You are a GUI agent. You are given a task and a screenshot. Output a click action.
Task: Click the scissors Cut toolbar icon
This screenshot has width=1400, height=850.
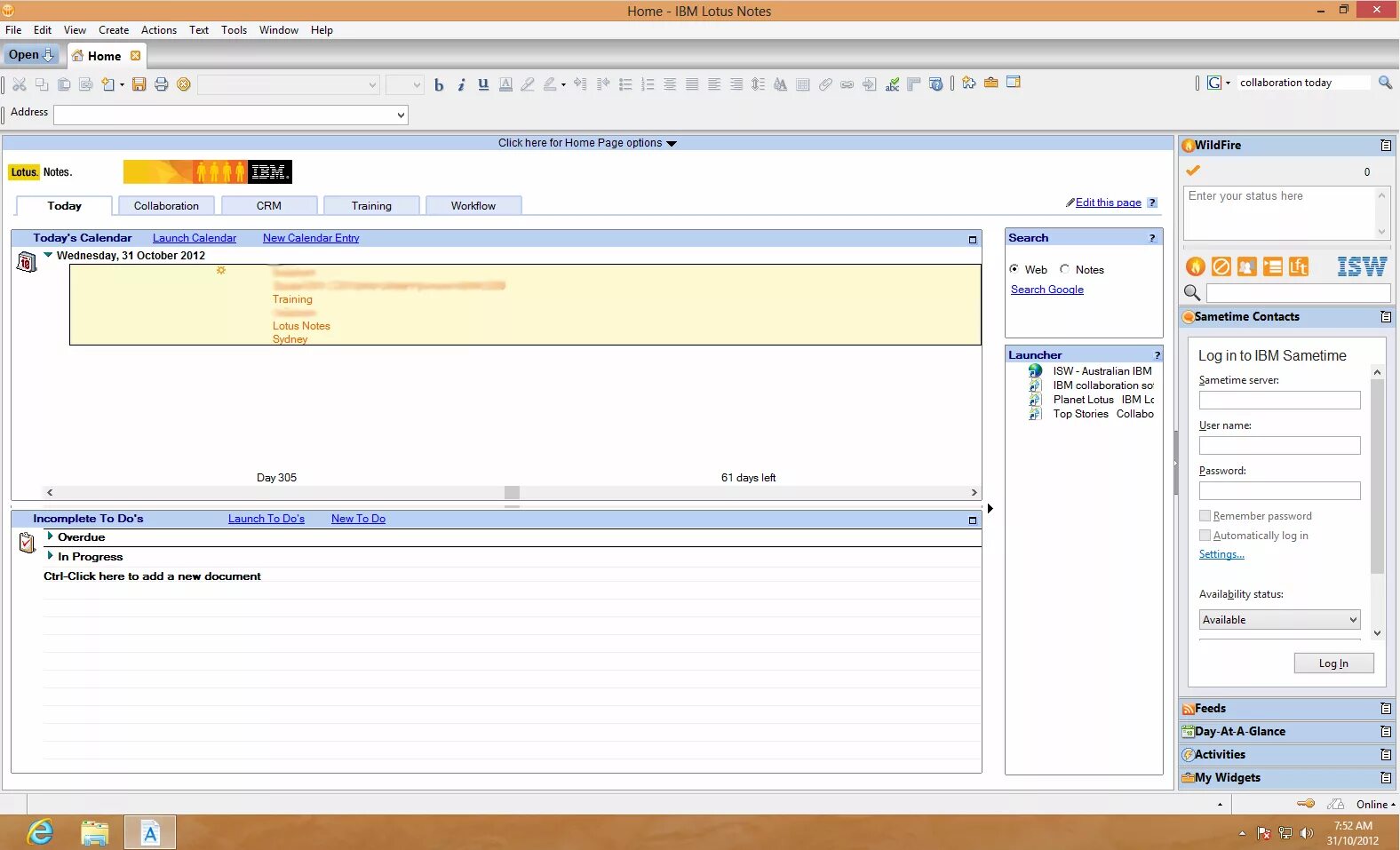tap(19, 84)
